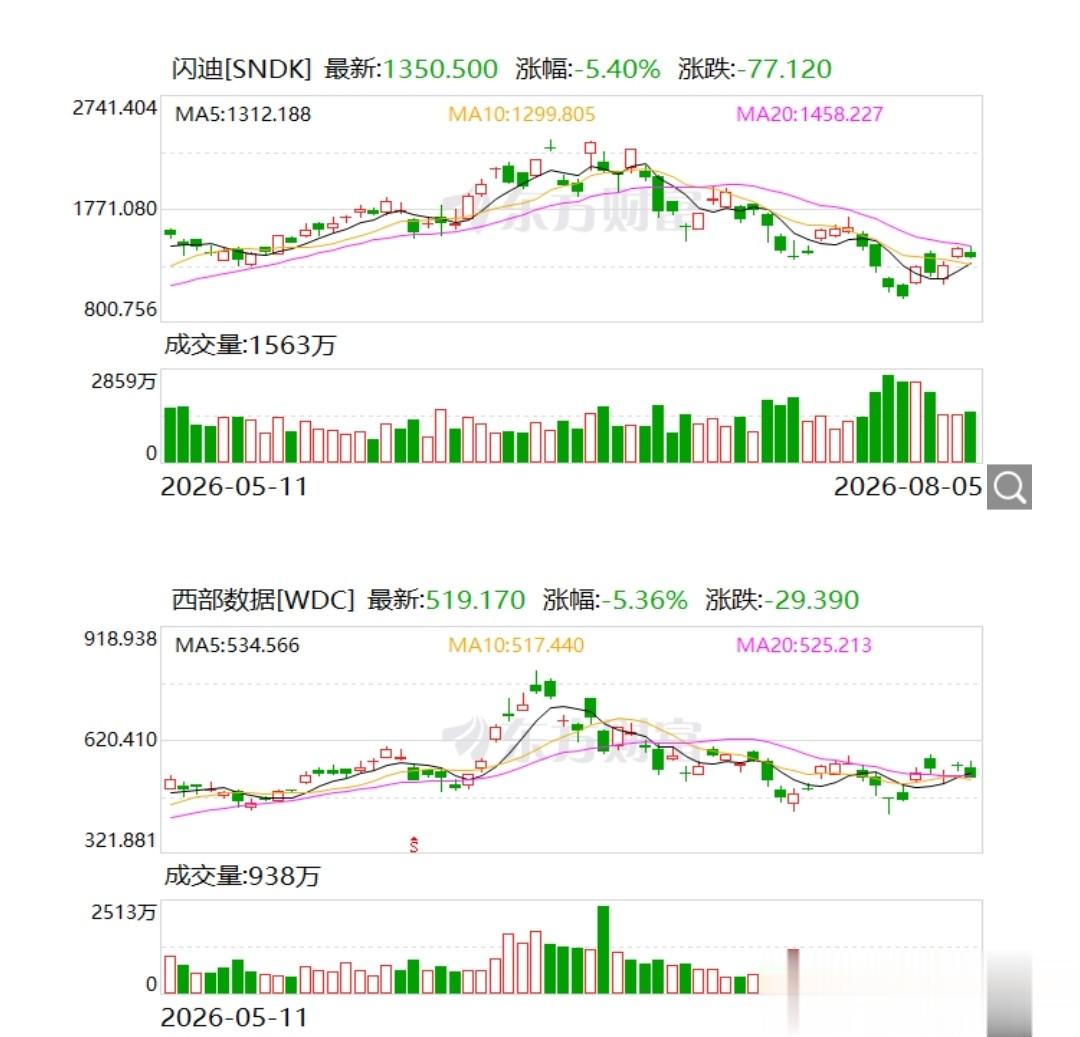The image size is (1080, 1037).
Task: Click the SNDK chart start date 2026-05-11
Action: click(x=234, y=487)
